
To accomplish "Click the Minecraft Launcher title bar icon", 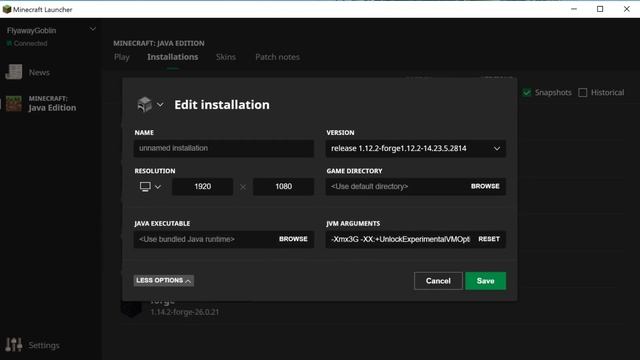I will [x=7, y=9].
